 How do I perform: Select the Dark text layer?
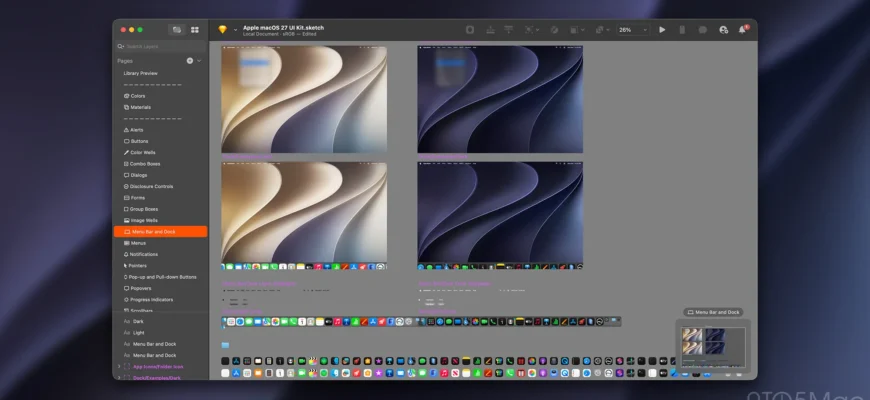pos(160,321)
